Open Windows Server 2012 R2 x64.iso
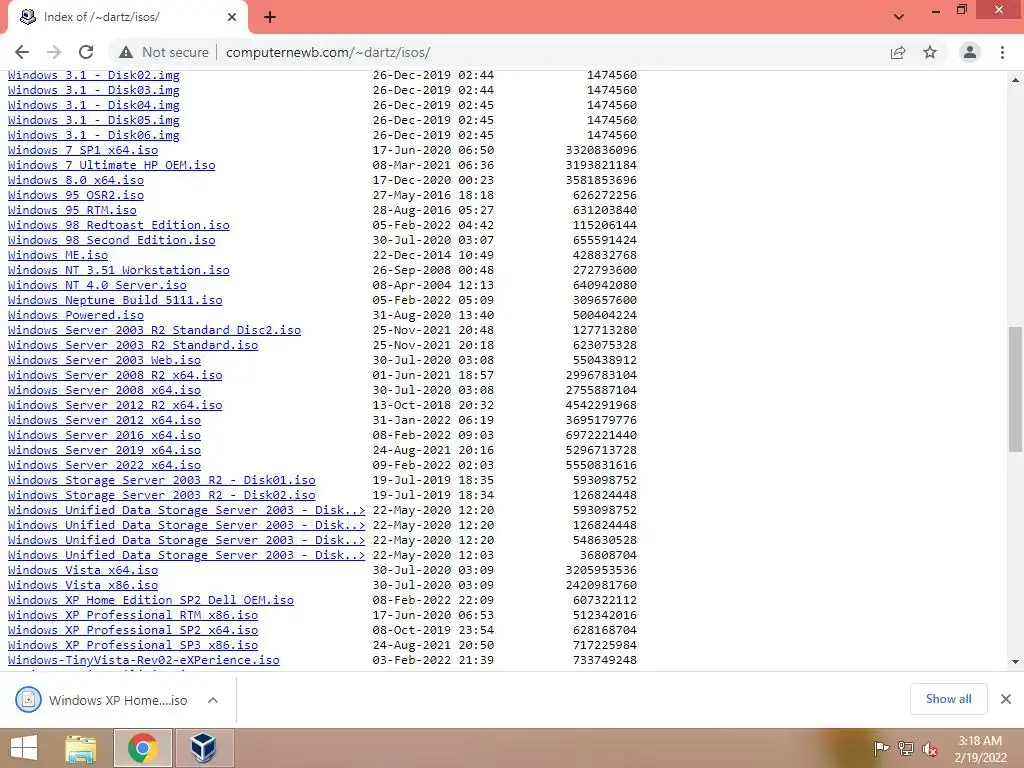This screenshot has height=768, width=1024. tap(115, 406)
